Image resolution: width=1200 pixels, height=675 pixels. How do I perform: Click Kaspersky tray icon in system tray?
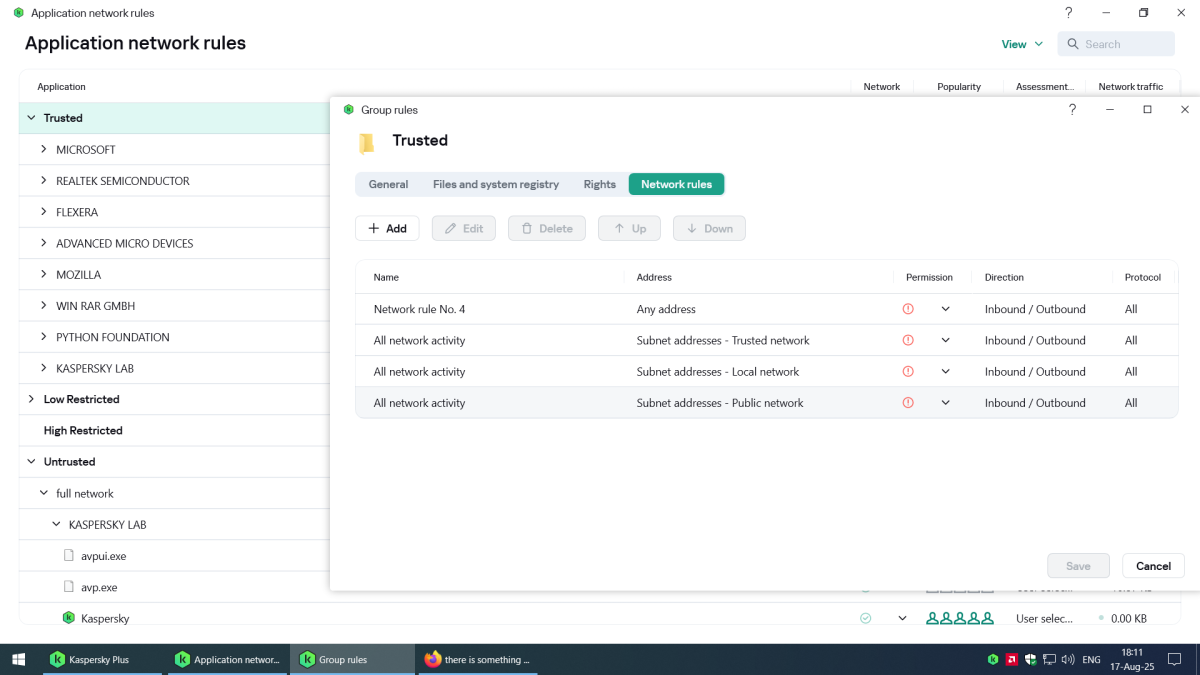pos(993,660)
